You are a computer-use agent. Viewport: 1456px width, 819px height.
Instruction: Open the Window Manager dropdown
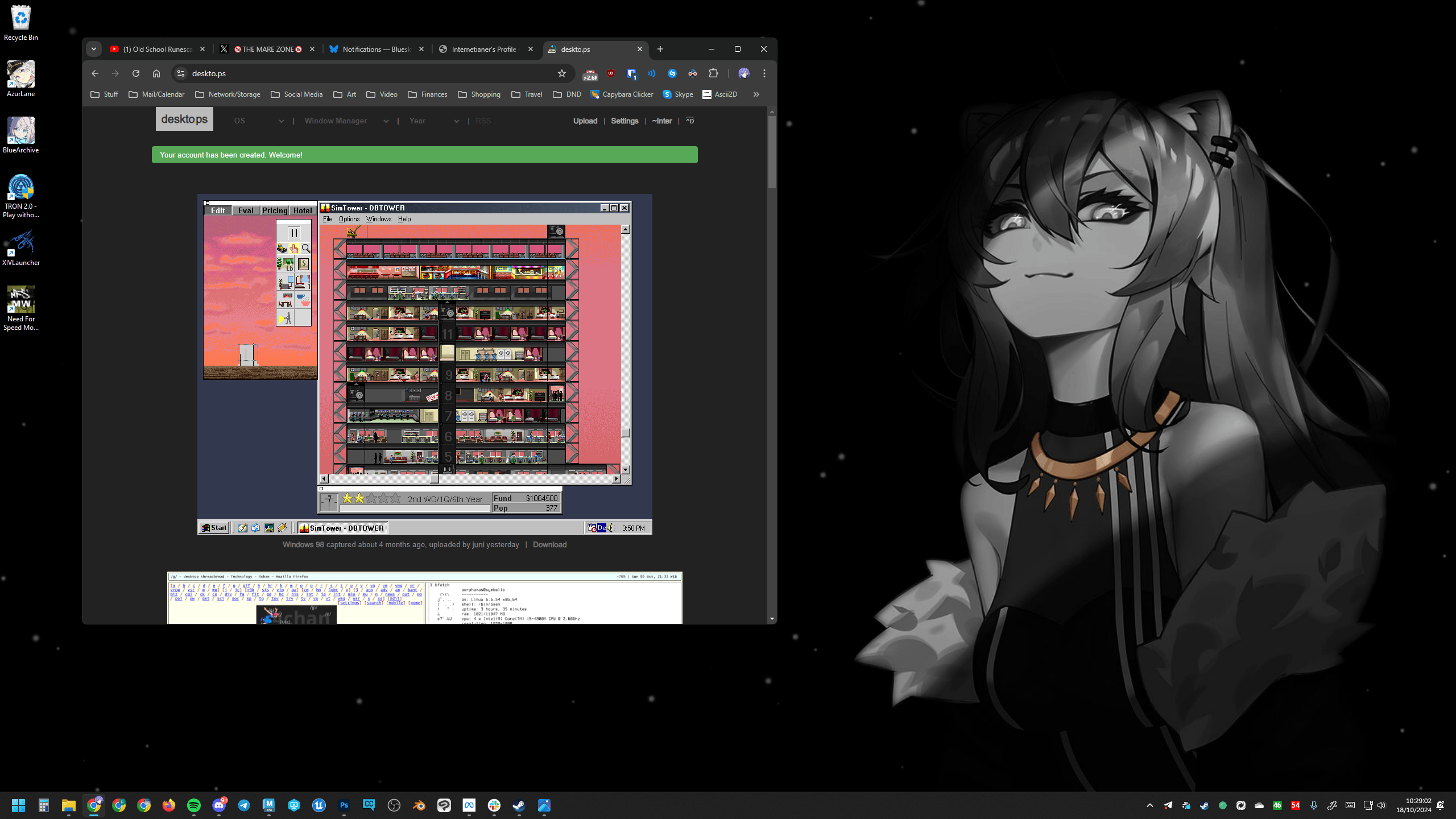point(346,121)
